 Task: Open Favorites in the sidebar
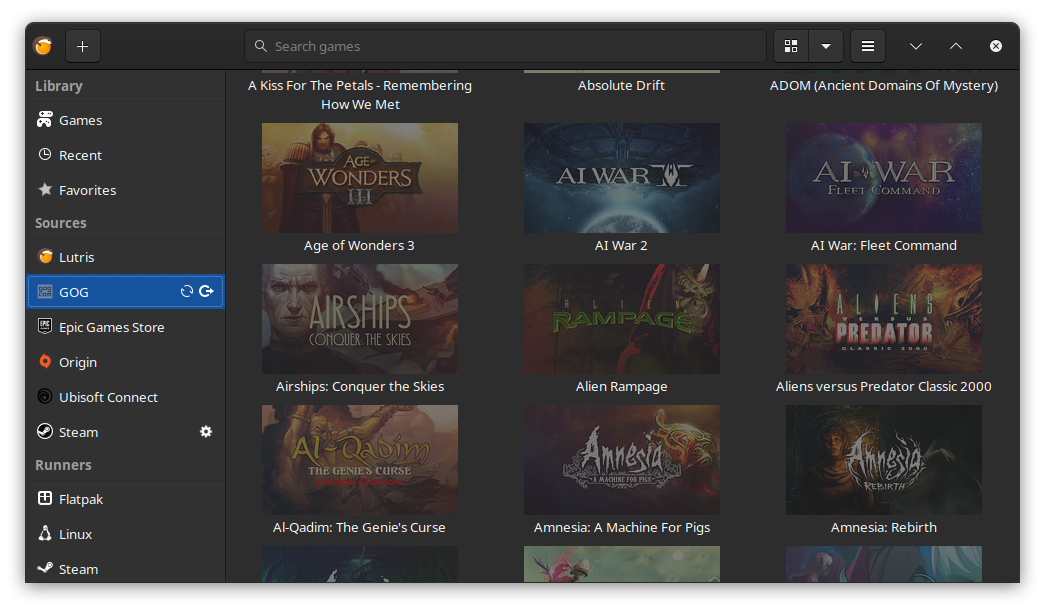coord(87,190)
